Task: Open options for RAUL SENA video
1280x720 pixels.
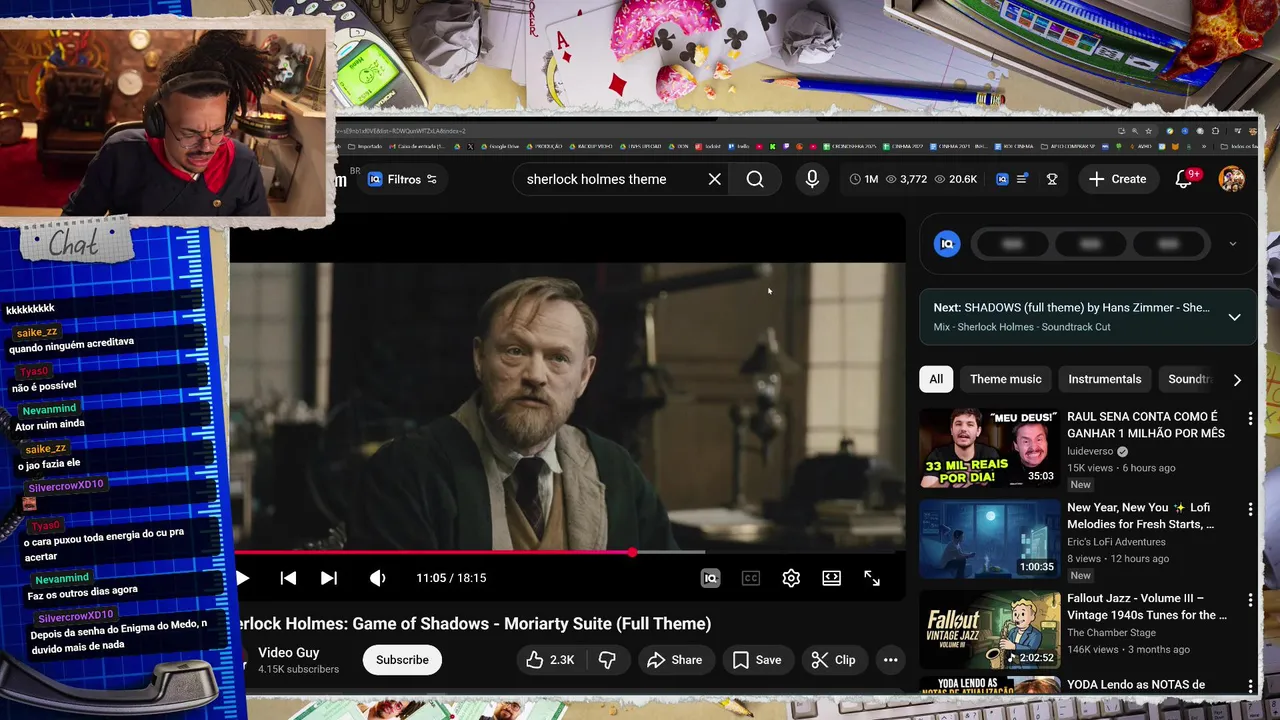Action: (1249, 419)
